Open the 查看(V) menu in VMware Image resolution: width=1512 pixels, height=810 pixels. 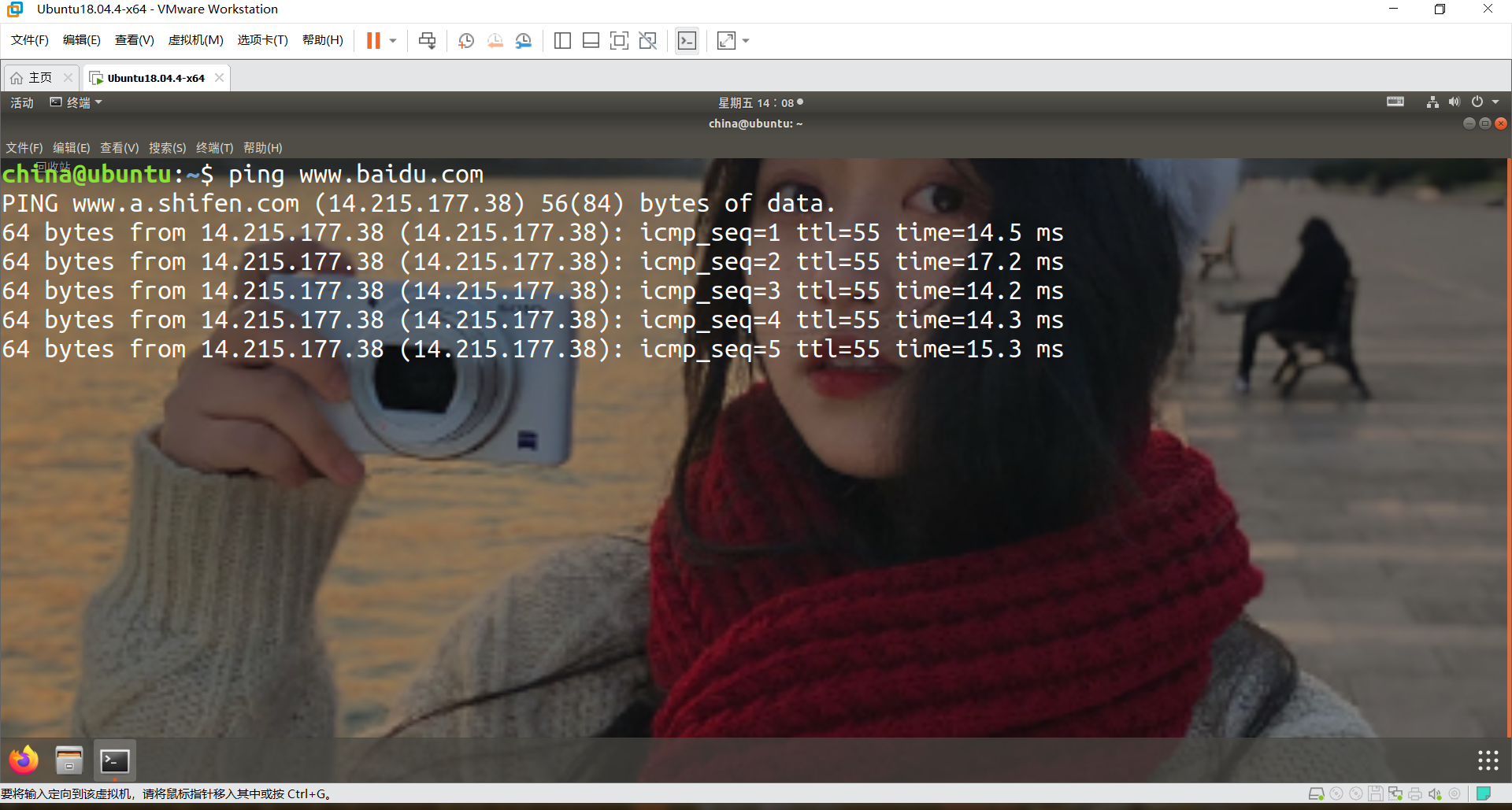135,40
